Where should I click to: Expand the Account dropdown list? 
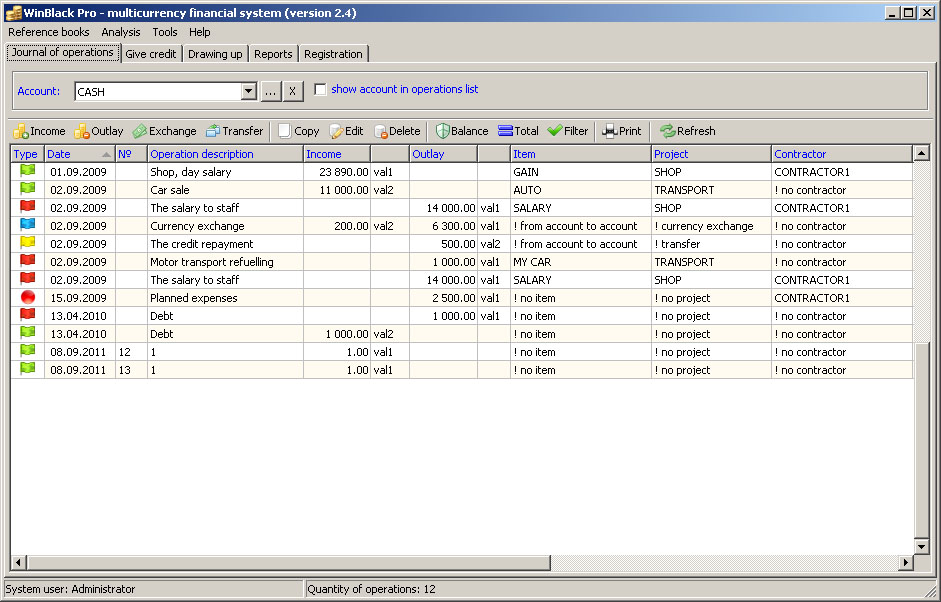coord(249,92)
